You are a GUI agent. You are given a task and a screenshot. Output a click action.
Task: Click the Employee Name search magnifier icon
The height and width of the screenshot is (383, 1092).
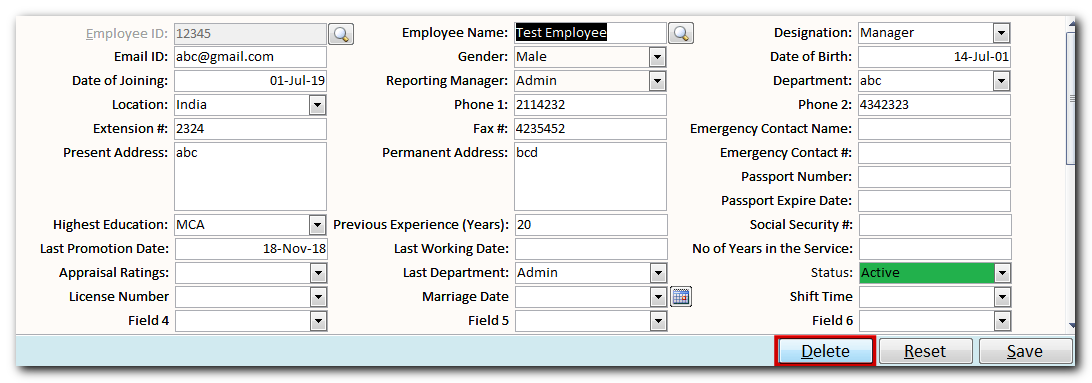point(681,33)
